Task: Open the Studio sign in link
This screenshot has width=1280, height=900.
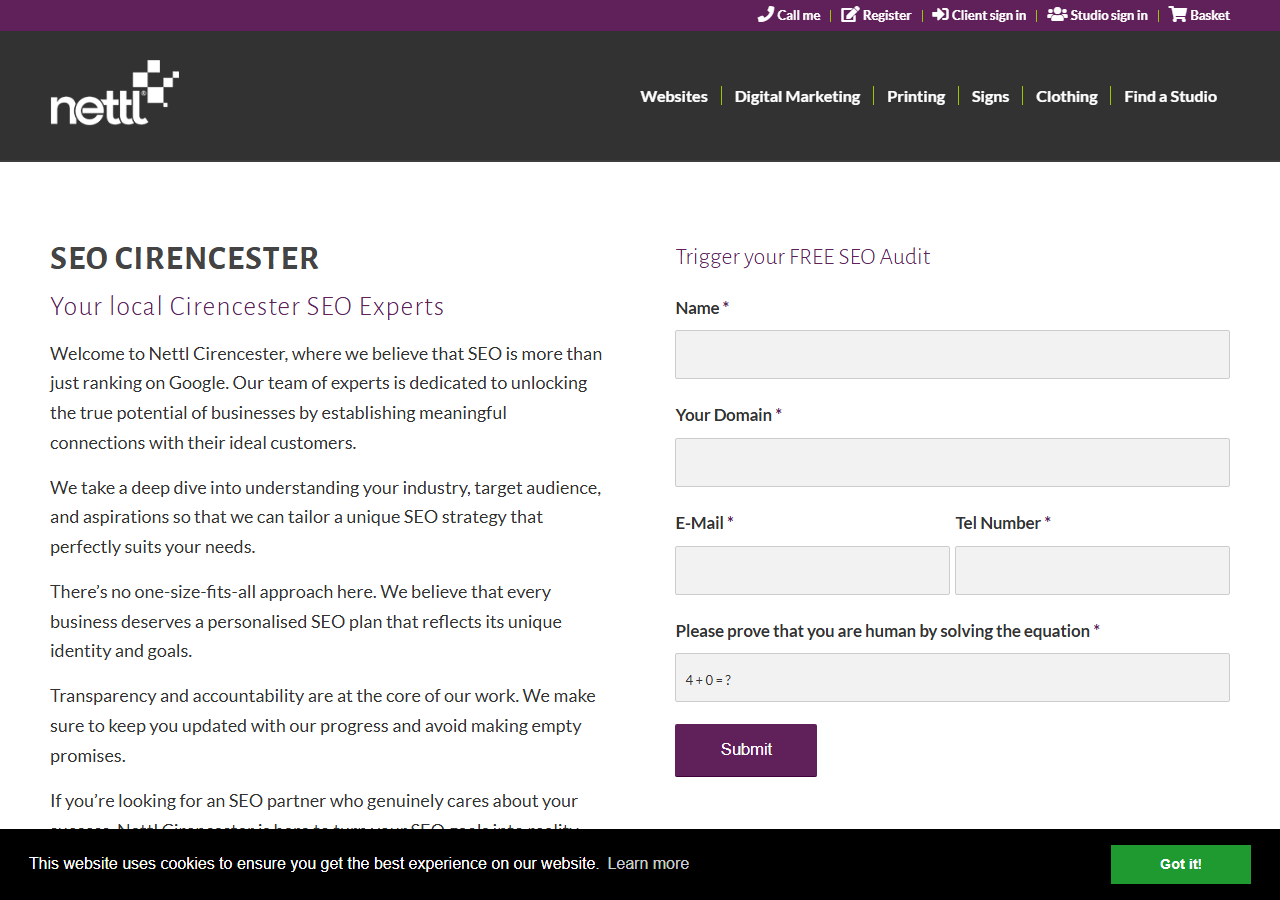Action: point(1097,15)
